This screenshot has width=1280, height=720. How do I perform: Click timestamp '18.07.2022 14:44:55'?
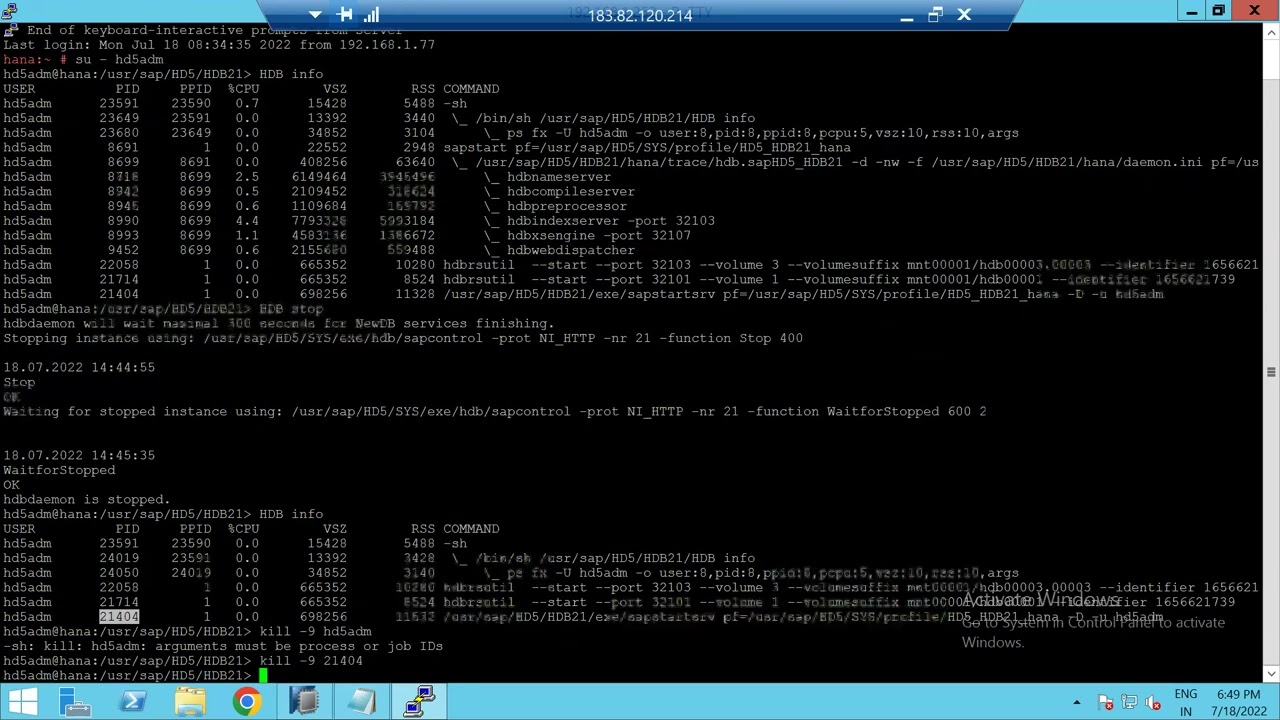point(79,367)
